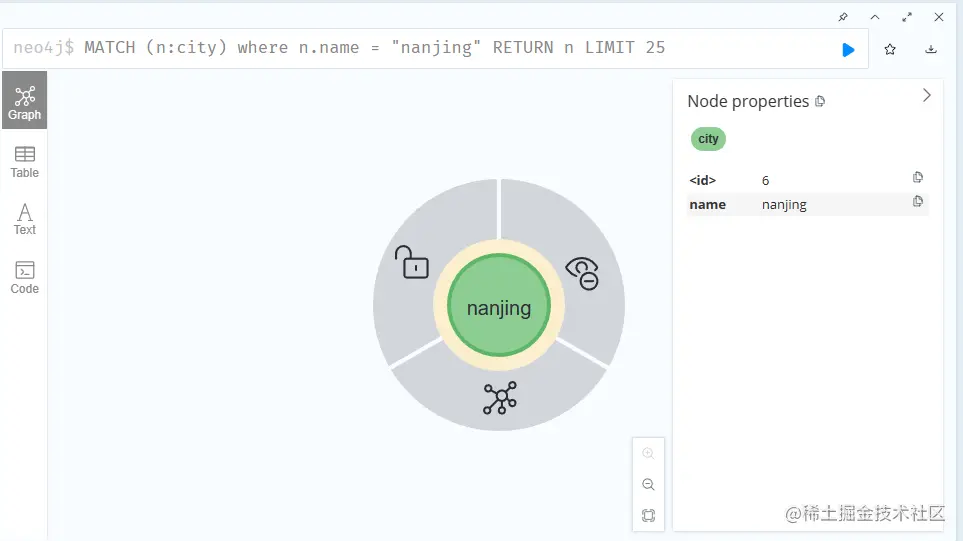Switch to Graph view

pos(25,100)
